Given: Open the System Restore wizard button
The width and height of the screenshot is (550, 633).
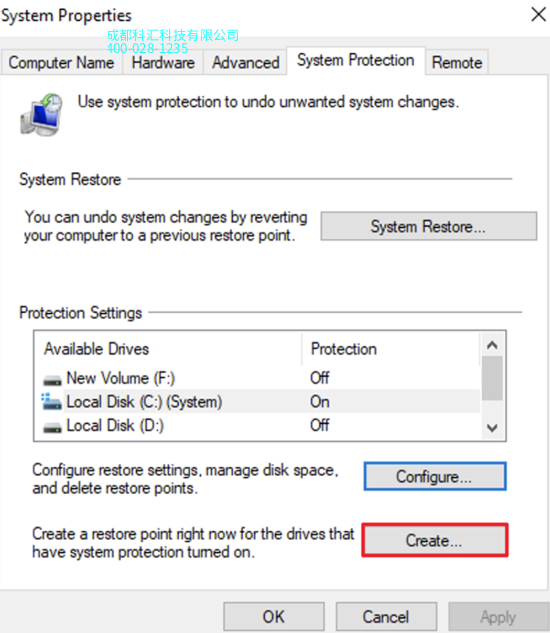Looking at the screenshot, I should (x=429, y=226).
